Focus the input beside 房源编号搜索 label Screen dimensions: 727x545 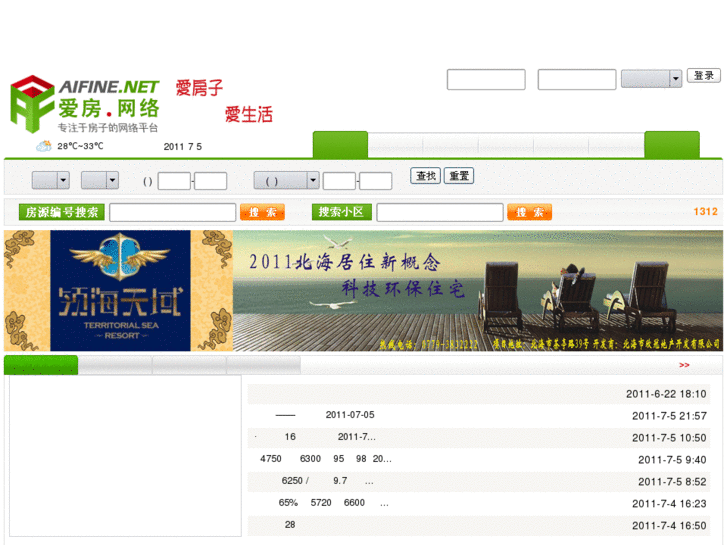(x=172, y=212)
